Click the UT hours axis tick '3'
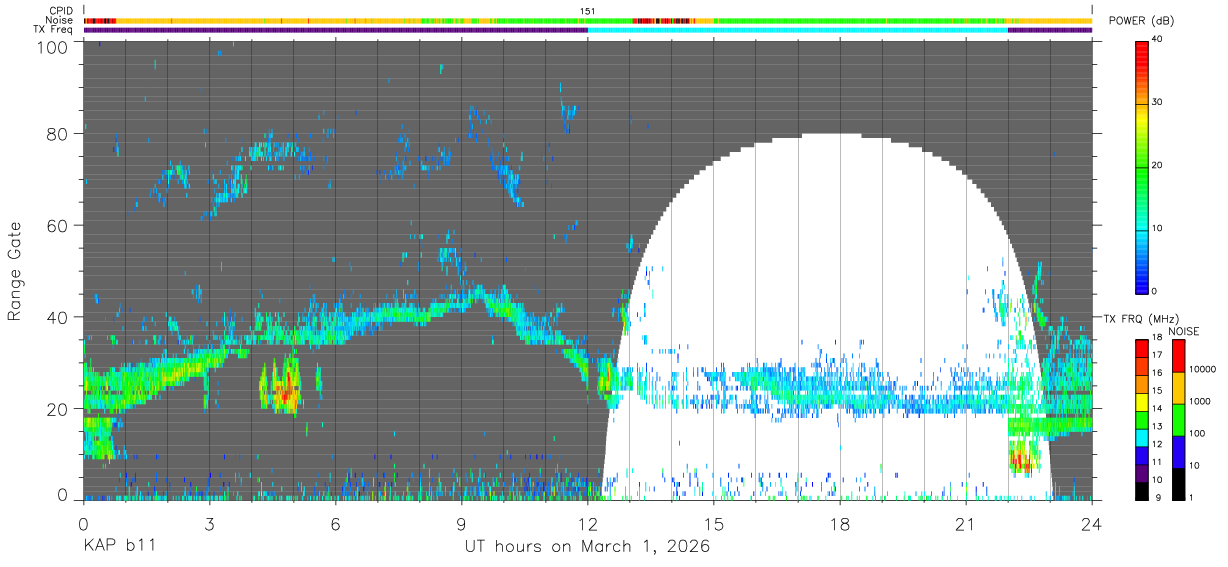This screenshot has height=567, width=1228. (209, 524)
